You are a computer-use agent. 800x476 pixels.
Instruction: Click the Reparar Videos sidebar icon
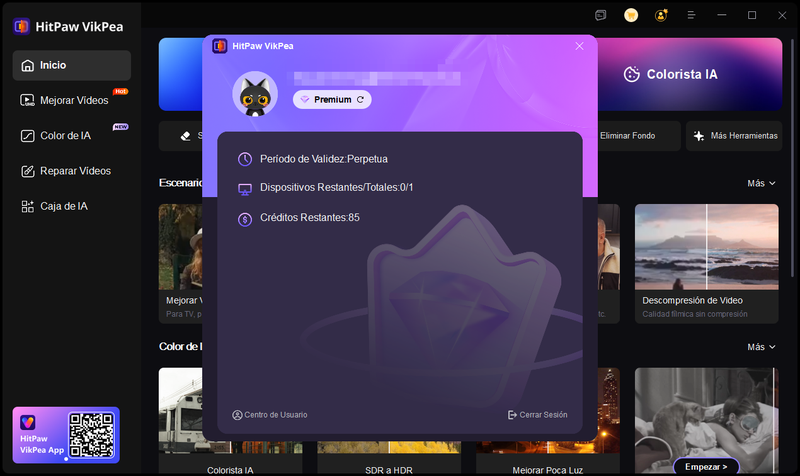(27, 171)
